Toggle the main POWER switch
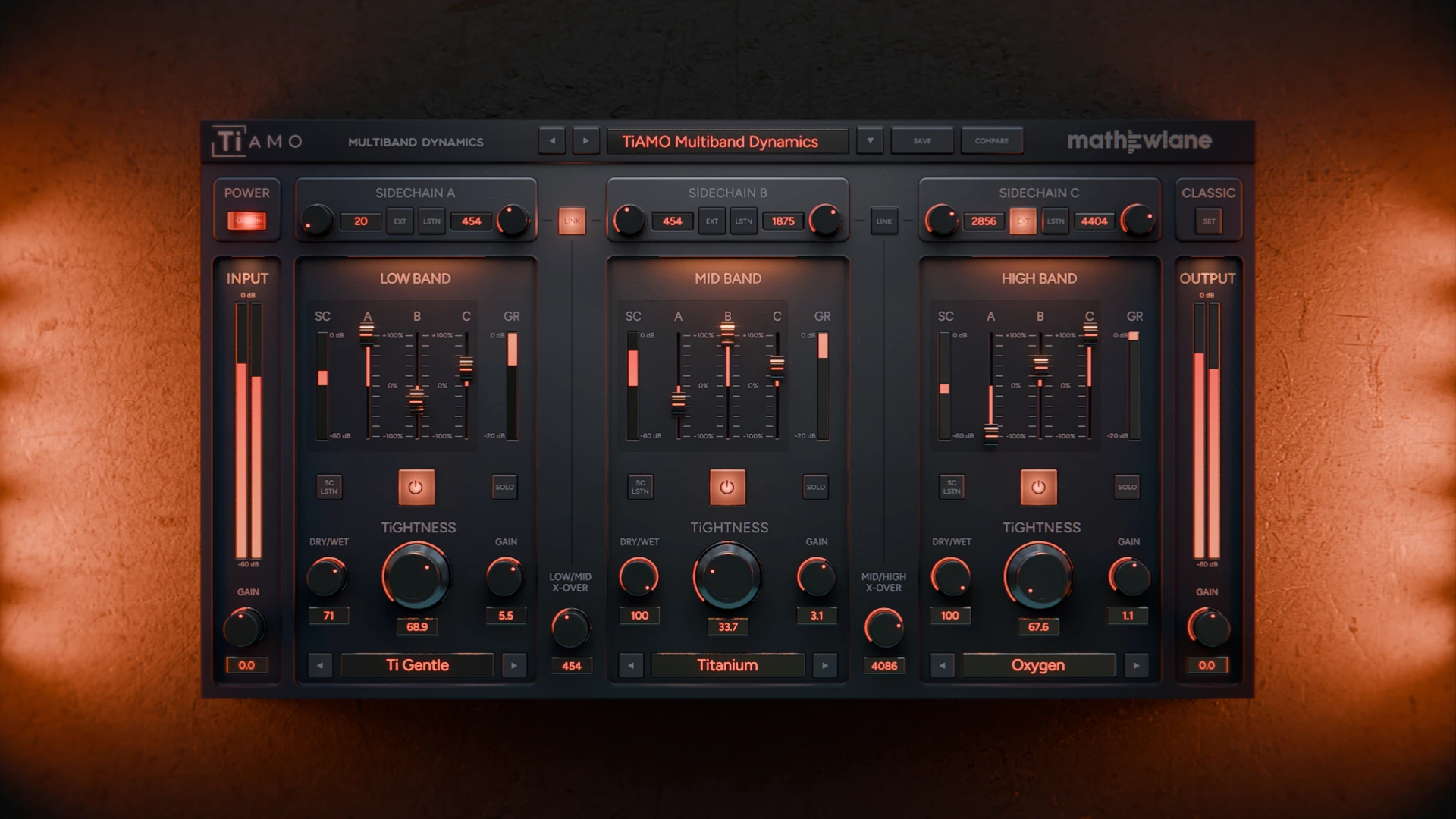This screenshot has height=819, width=1456. pos(246,221)
